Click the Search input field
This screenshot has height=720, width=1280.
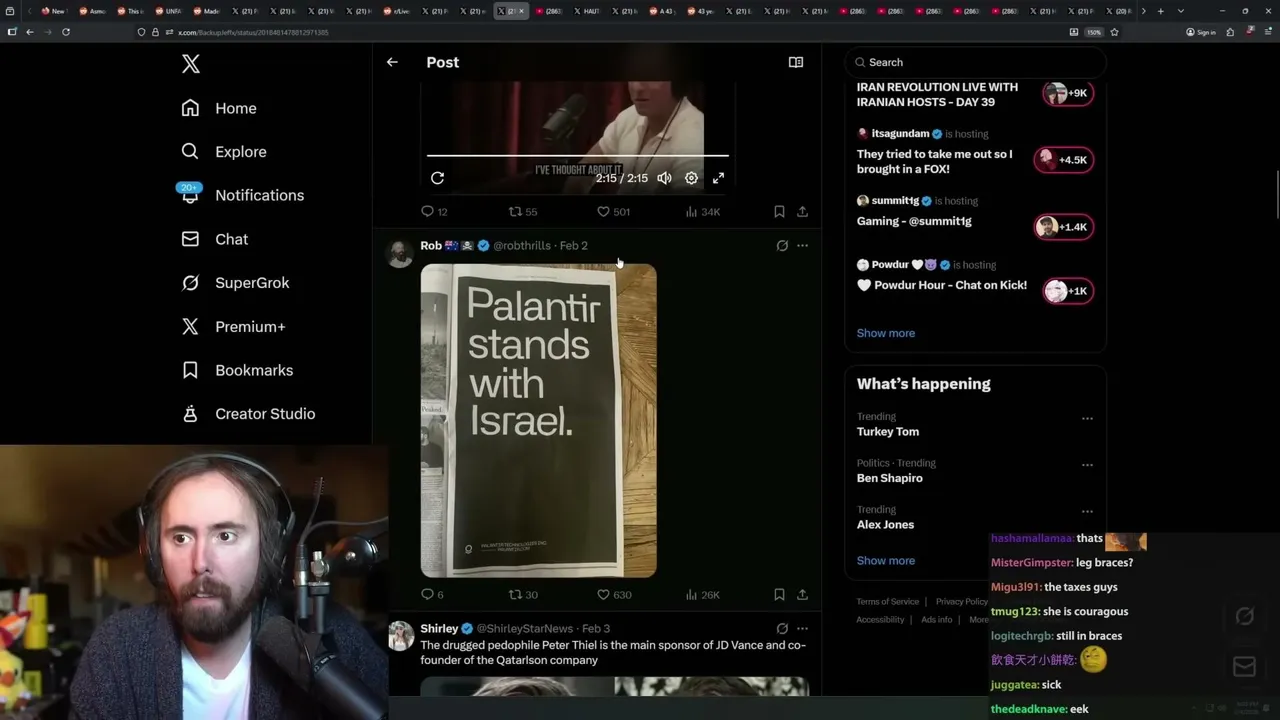click(x=975, y=62)
